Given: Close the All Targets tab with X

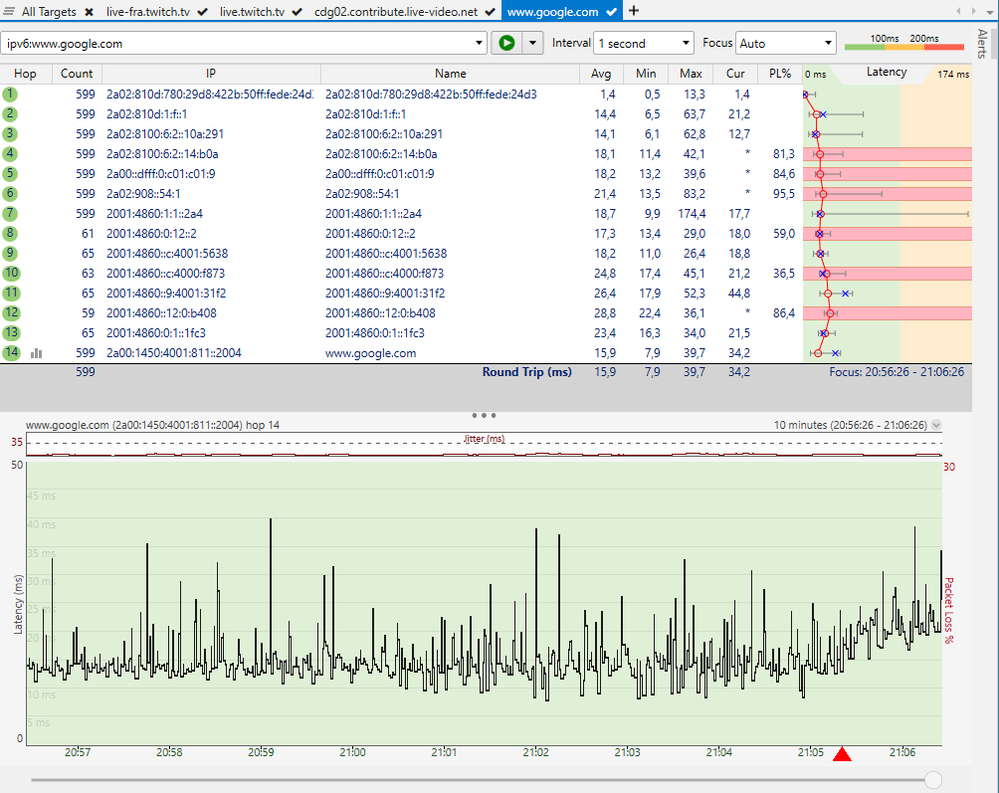Looking at the screenshot, I should (89, 11).
